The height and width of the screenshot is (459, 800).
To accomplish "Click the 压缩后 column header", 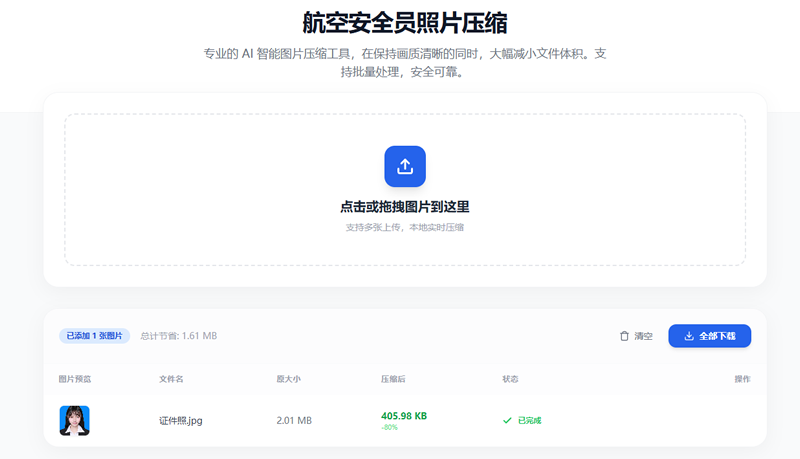I will coord(393,379).
